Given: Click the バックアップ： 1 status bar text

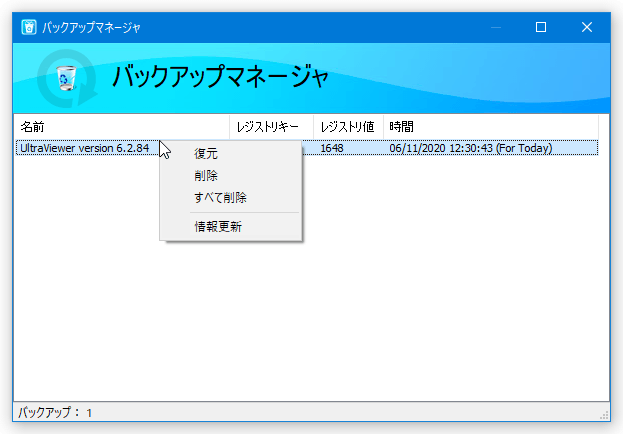Looking at the screenshot, I should pyautogui.click(x=55, y=413).
